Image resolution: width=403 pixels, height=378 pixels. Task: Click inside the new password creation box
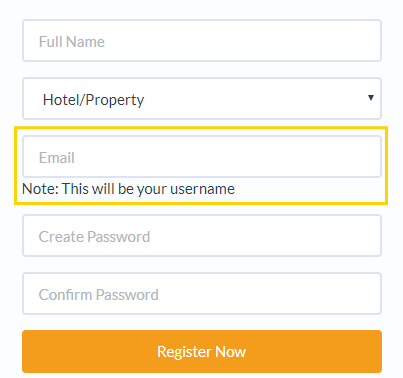click(x=202, y=236)
